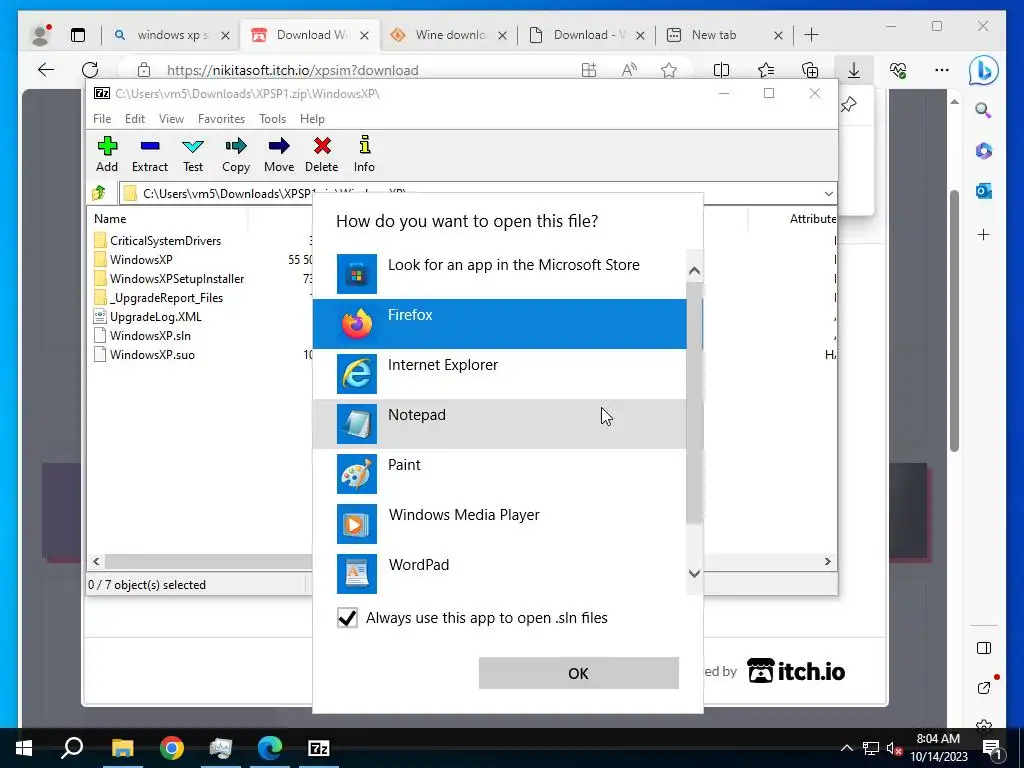Look for an app in Microsoft Store

[x=500, y=274]
